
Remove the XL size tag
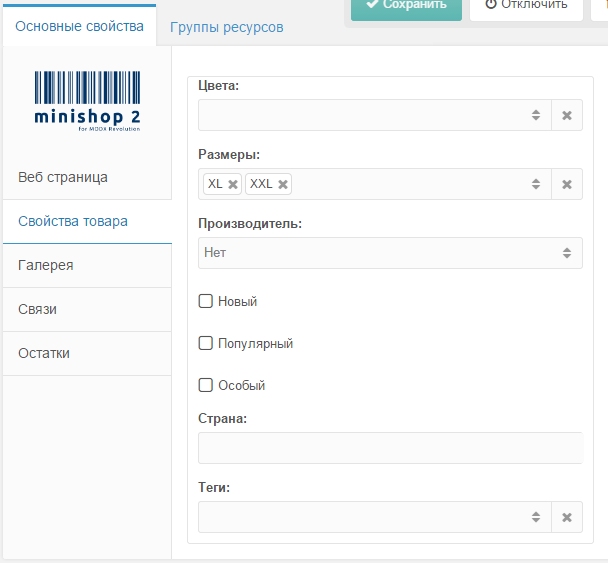pyautogui.click(x=233, y=184)
